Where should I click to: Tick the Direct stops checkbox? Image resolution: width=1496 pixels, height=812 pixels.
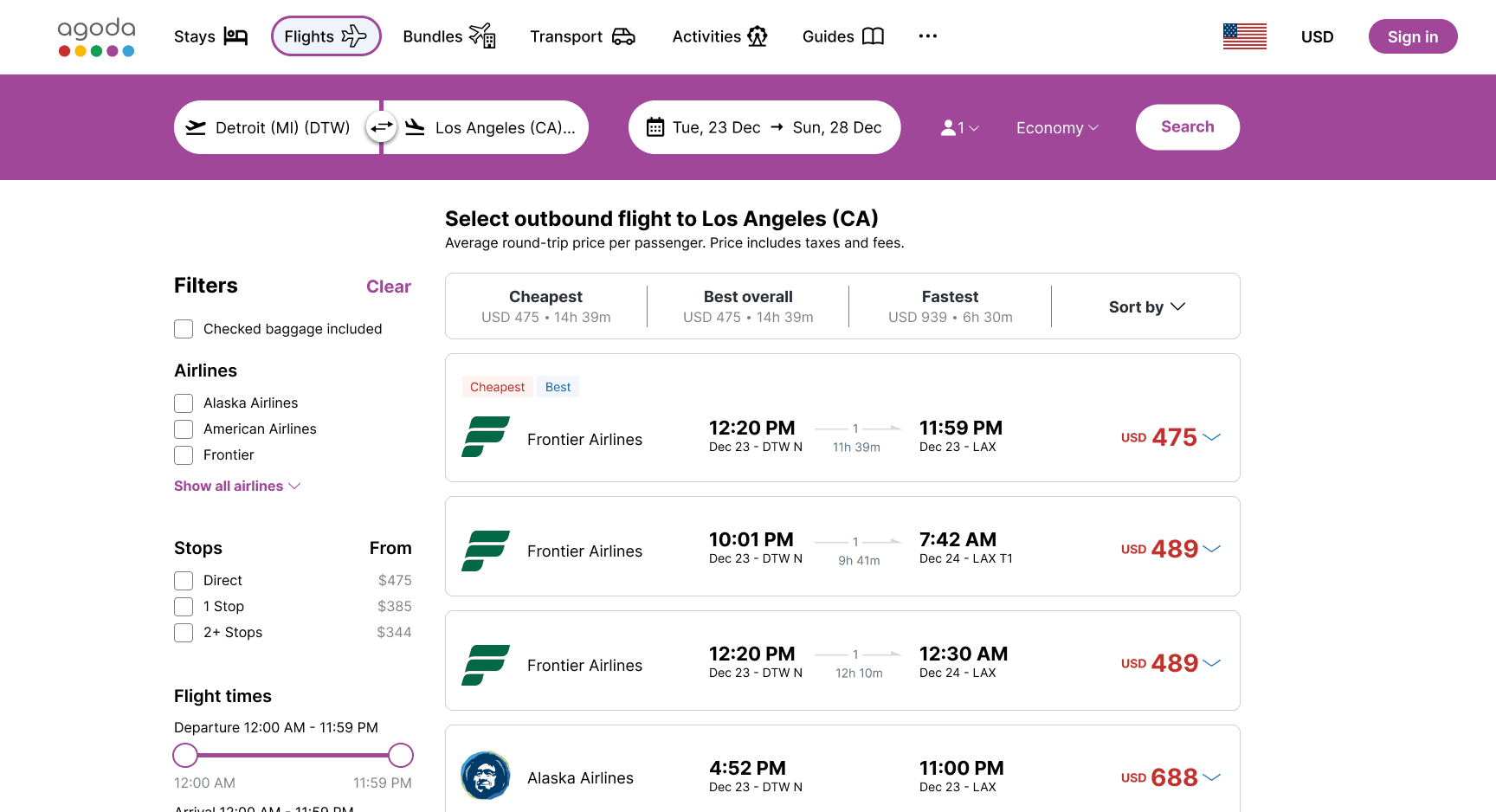click(x=184, y=581)
